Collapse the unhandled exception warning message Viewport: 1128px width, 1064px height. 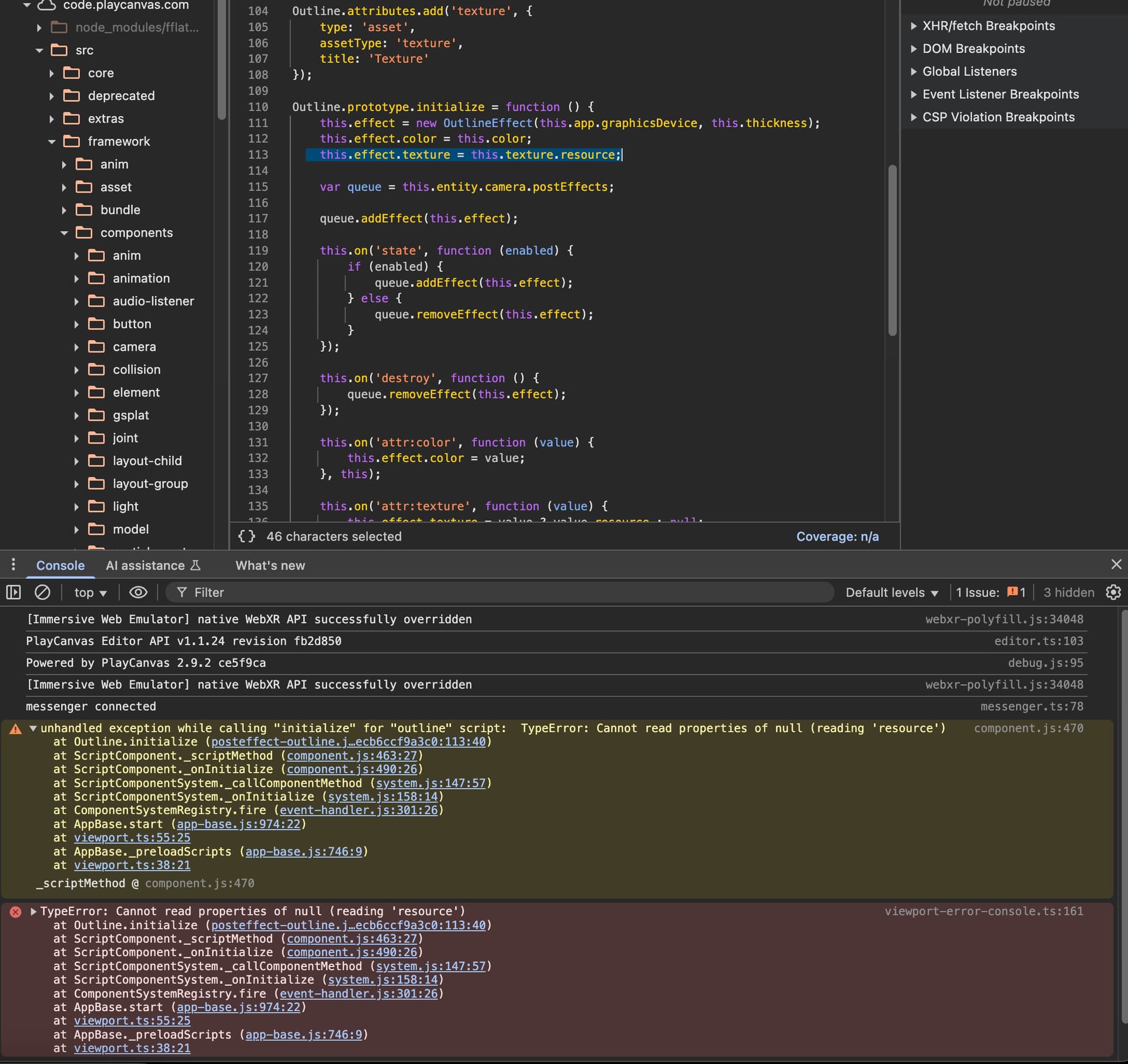pyautogui.click(x=33, y=729)
